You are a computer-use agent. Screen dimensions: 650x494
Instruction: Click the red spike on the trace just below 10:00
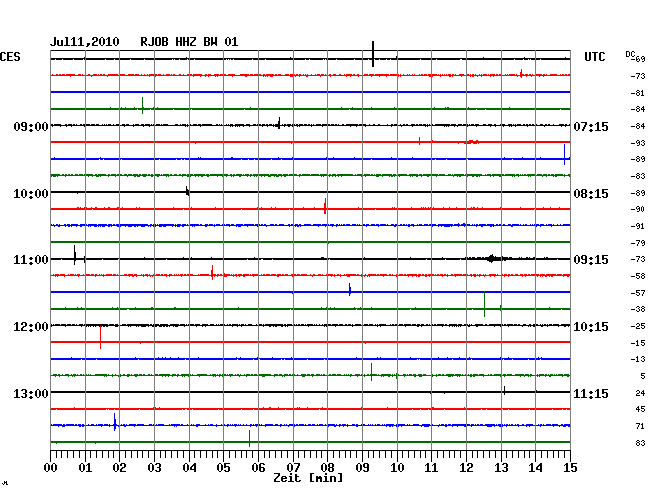[325, 206]
